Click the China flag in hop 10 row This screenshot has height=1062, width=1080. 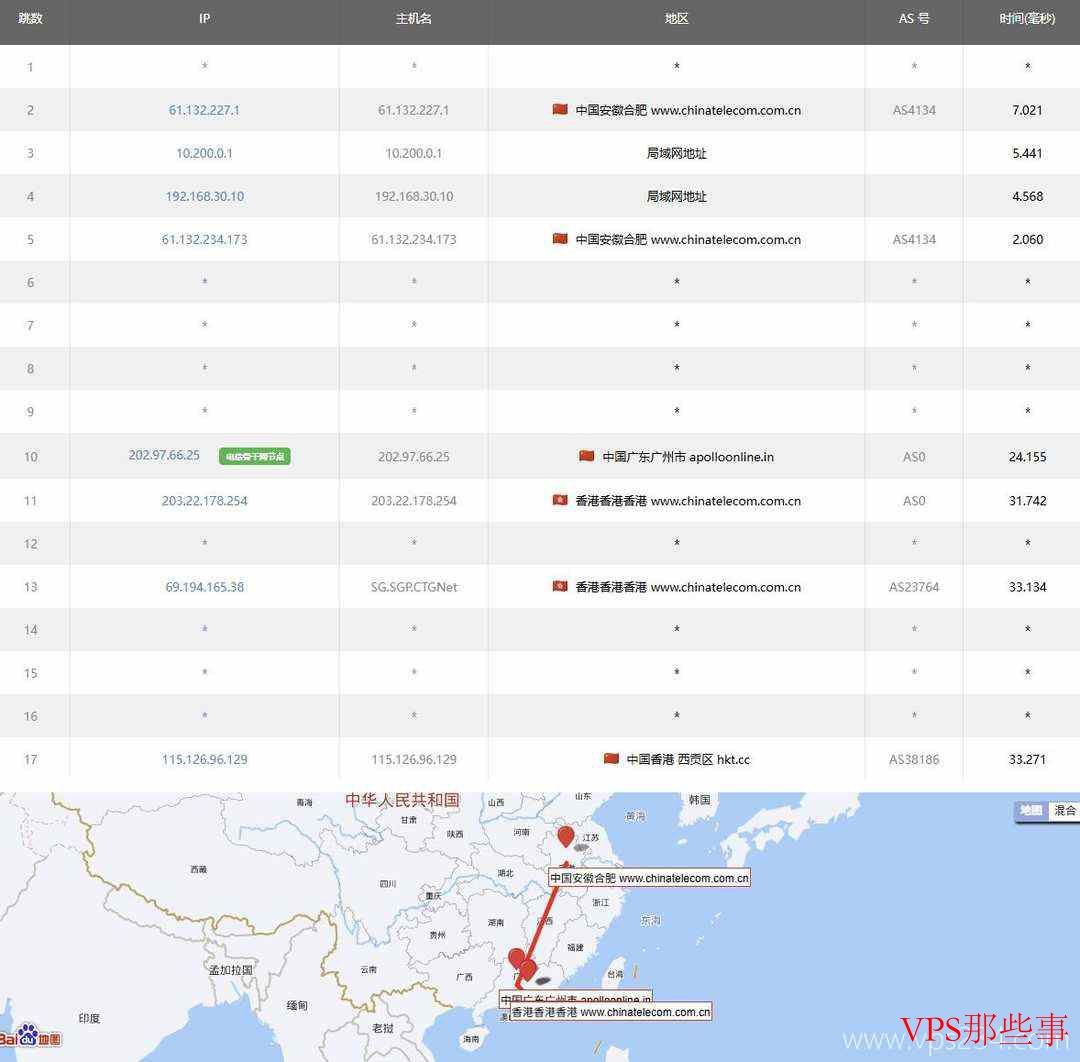587,456
